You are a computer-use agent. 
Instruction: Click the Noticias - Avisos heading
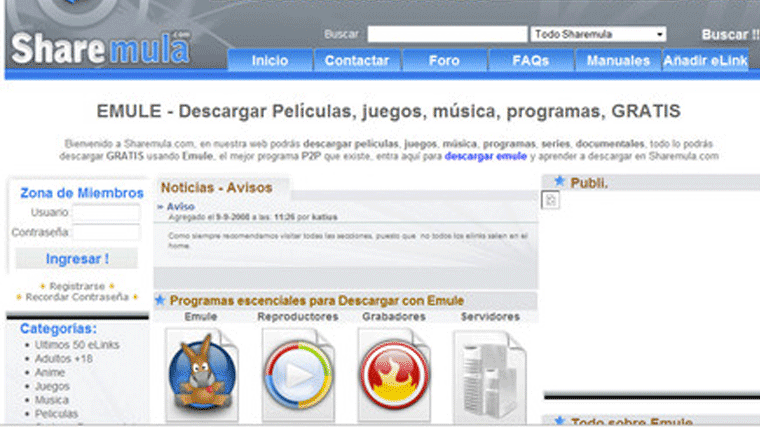pyautogui.click(x=216, y=188)
